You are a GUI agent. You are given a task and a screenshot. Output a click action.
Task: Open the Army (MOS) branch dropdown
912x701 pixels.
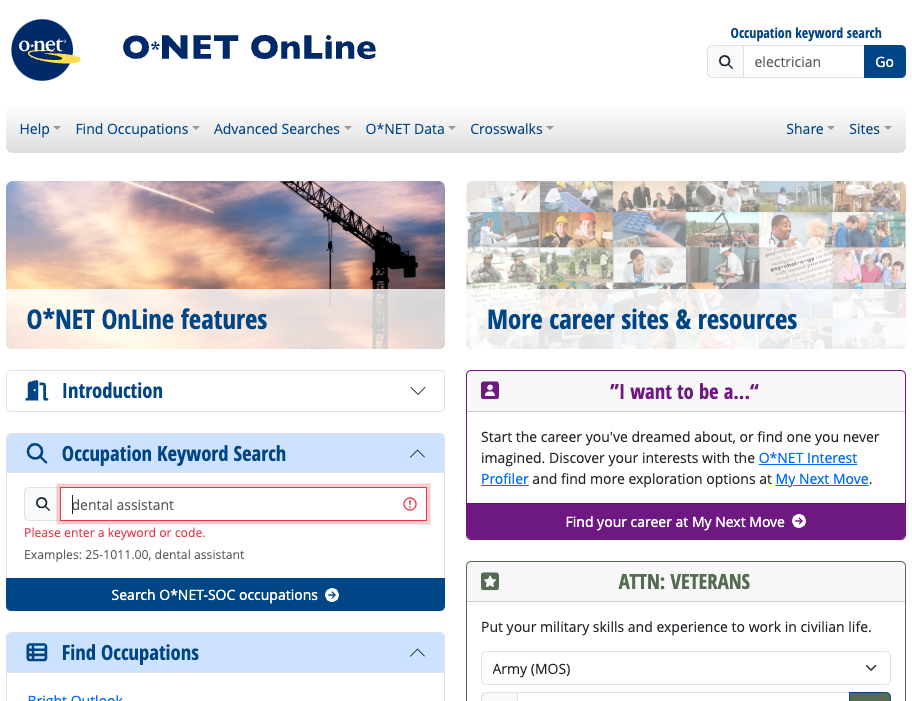[x=686, y=668]
